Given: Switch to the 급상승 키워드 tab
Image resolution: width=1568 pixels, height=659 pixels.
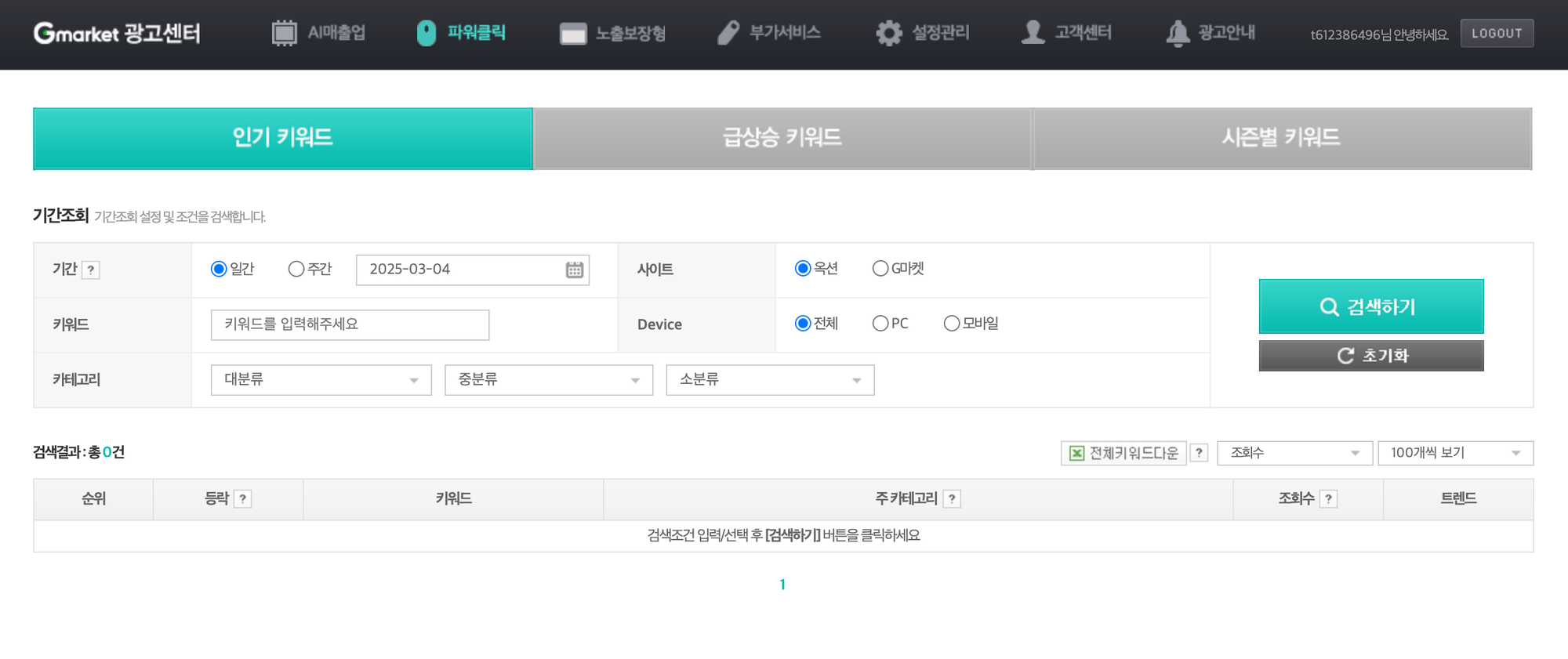Looking at the screenshot, I should [x=782, y=139].
